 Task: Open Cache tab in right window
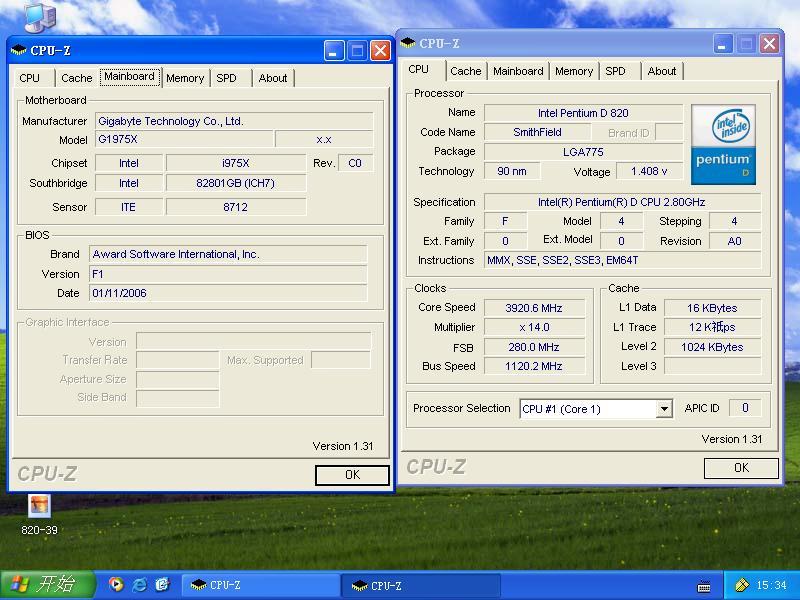(466, 71)
